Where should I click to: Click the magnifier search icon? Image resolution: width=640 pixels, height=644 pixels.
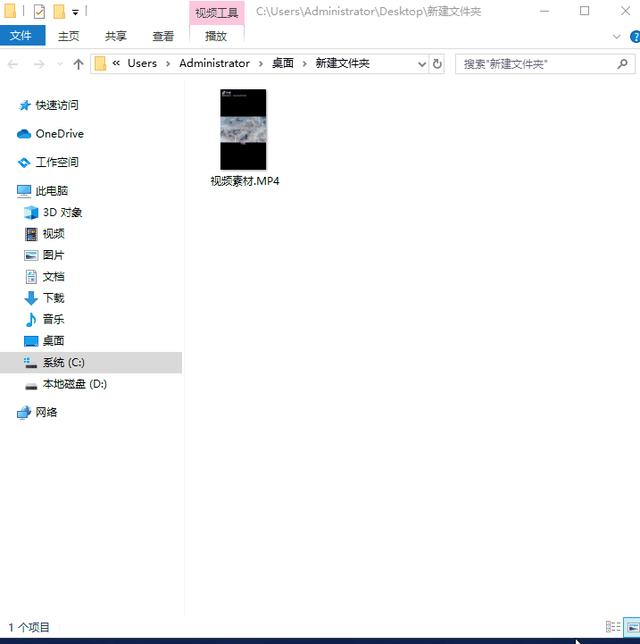click(x=622, y=64)
